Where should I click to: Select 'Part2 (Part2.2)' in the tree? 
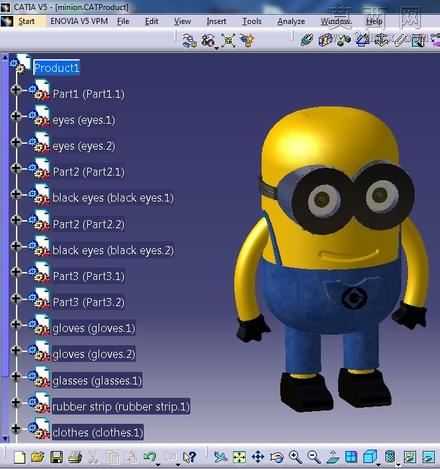(x=89, y=224)
